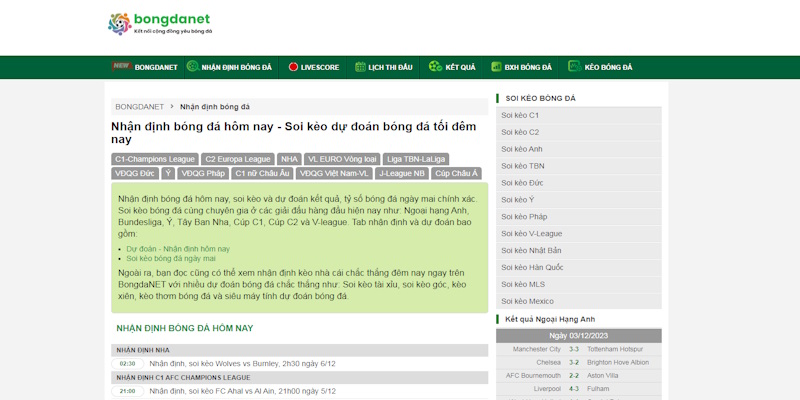
Task: Open Soi kèo bóng đá ngày mai link
Action: point(171,258)
